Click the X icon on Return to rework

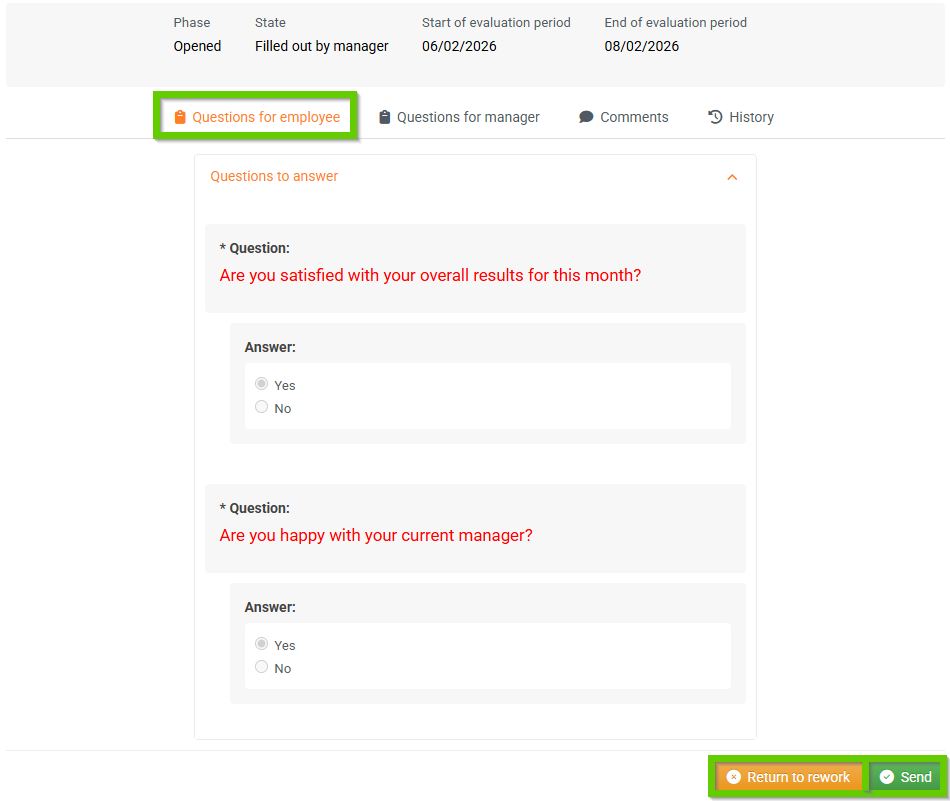coord(734,777)
